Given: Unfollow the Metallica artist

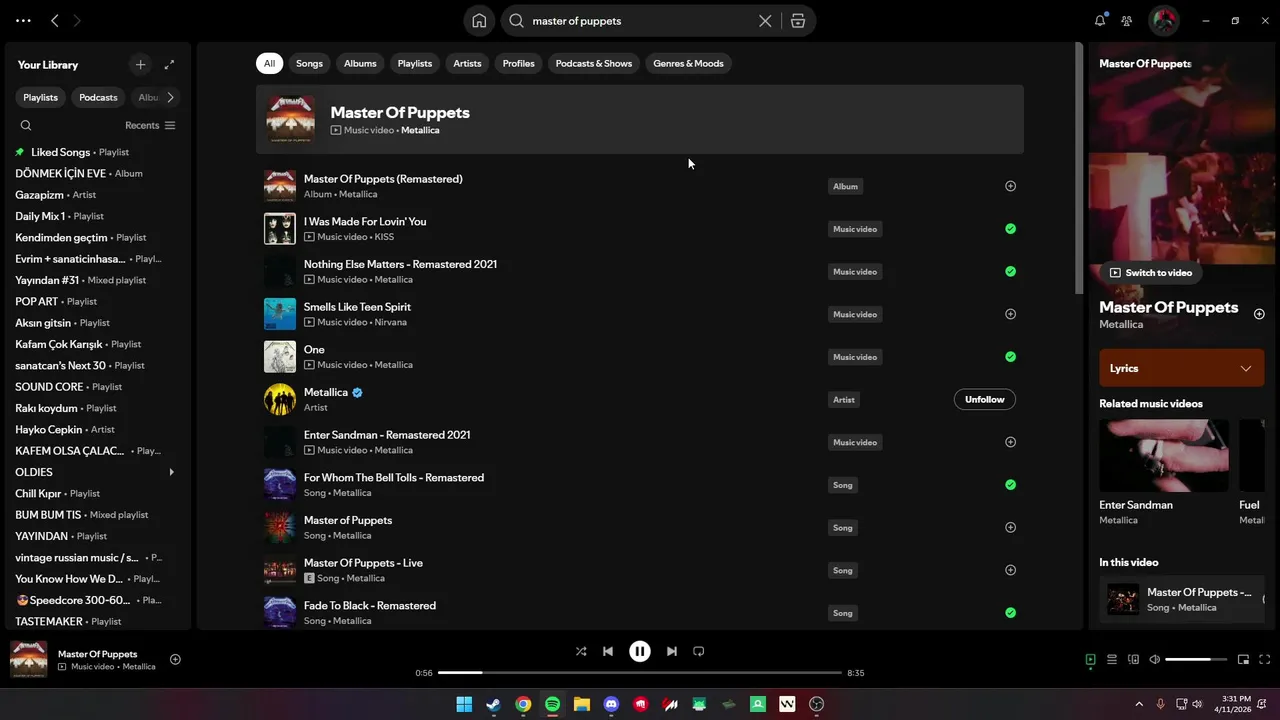Looking at the screenshot, I should (x=985, y=399).
